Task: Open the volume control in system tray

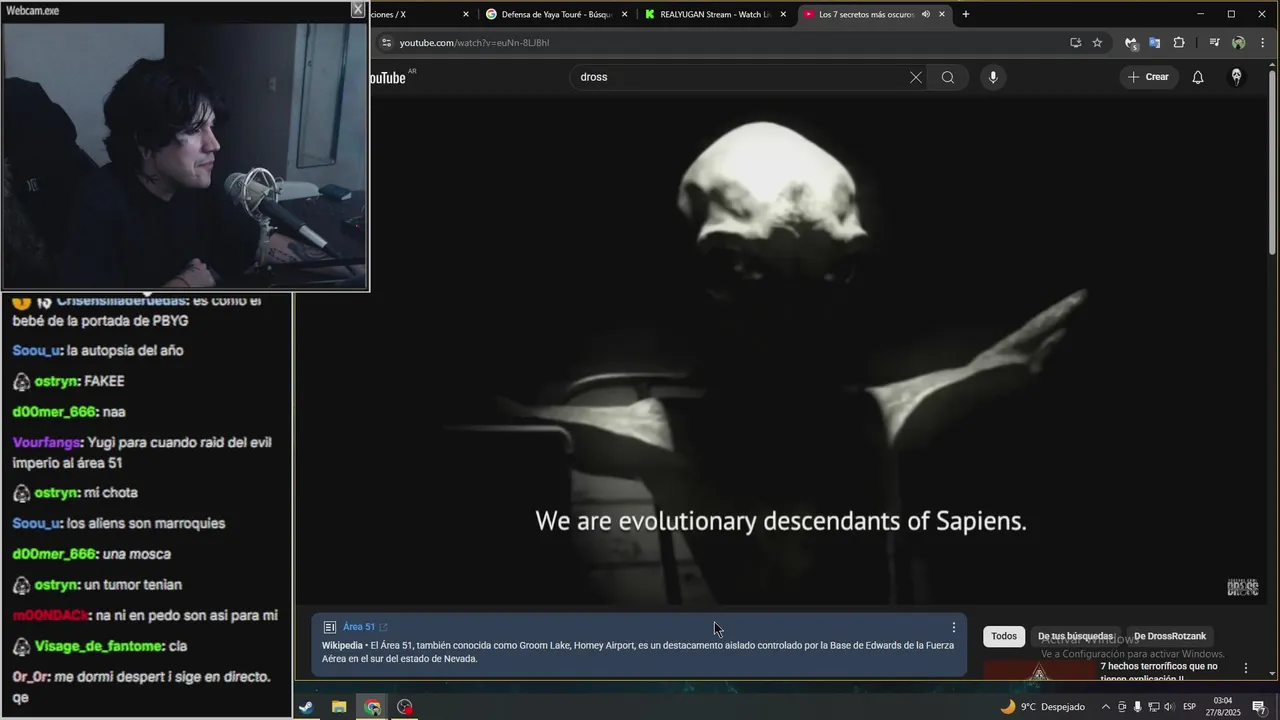Action: (1168, 707)
